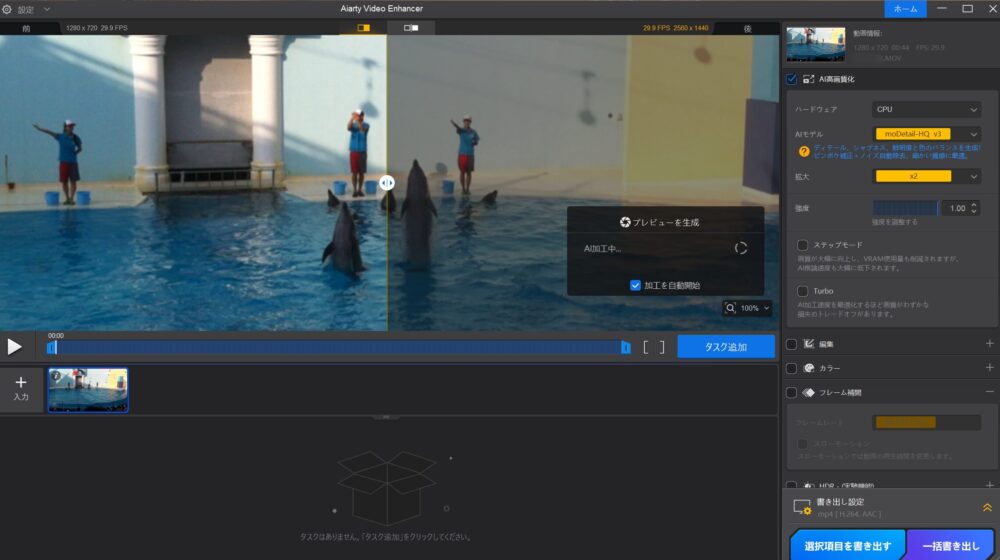Enable the Turbo checkbox
The image size is (1000, 560).
point(803,291)
